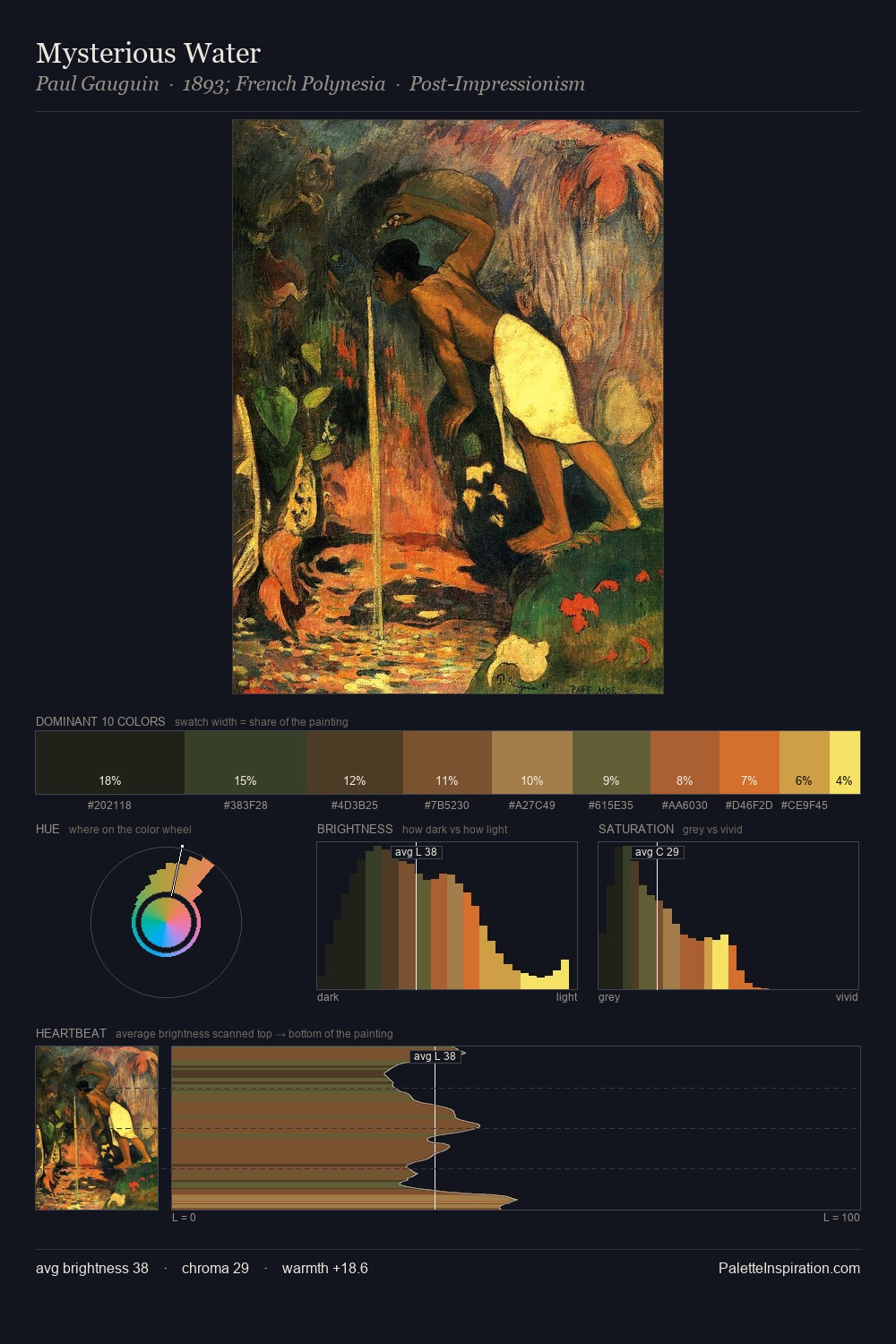Screen dimensions: 896x1344
Task: Click the 4% pale yellow swatch
Action: pos(845,762)
